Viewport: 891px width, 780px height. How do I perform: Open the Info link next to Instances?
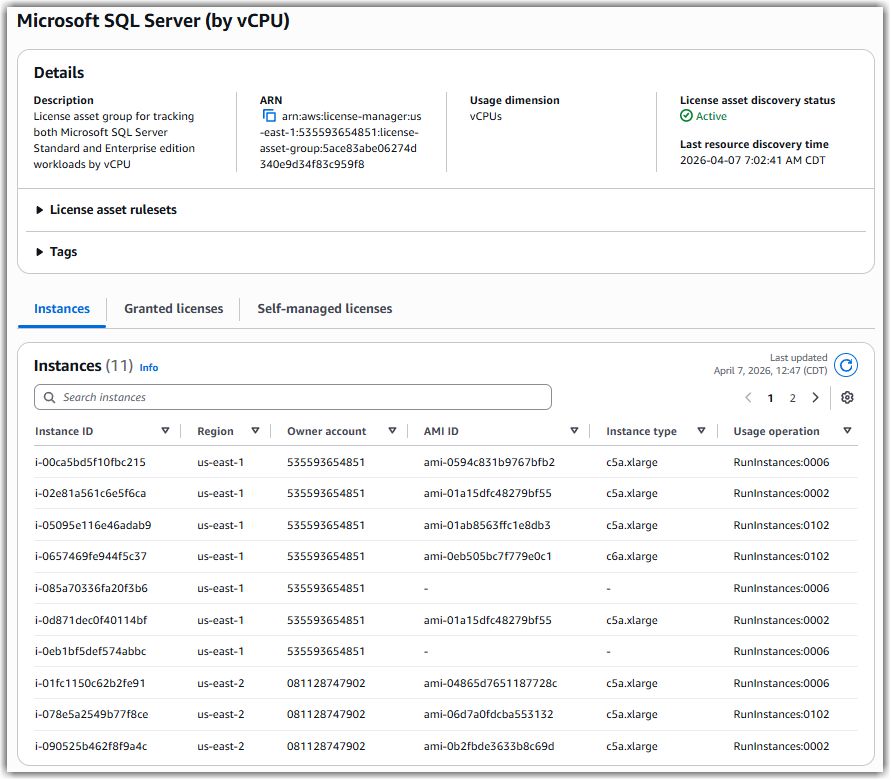149,368
